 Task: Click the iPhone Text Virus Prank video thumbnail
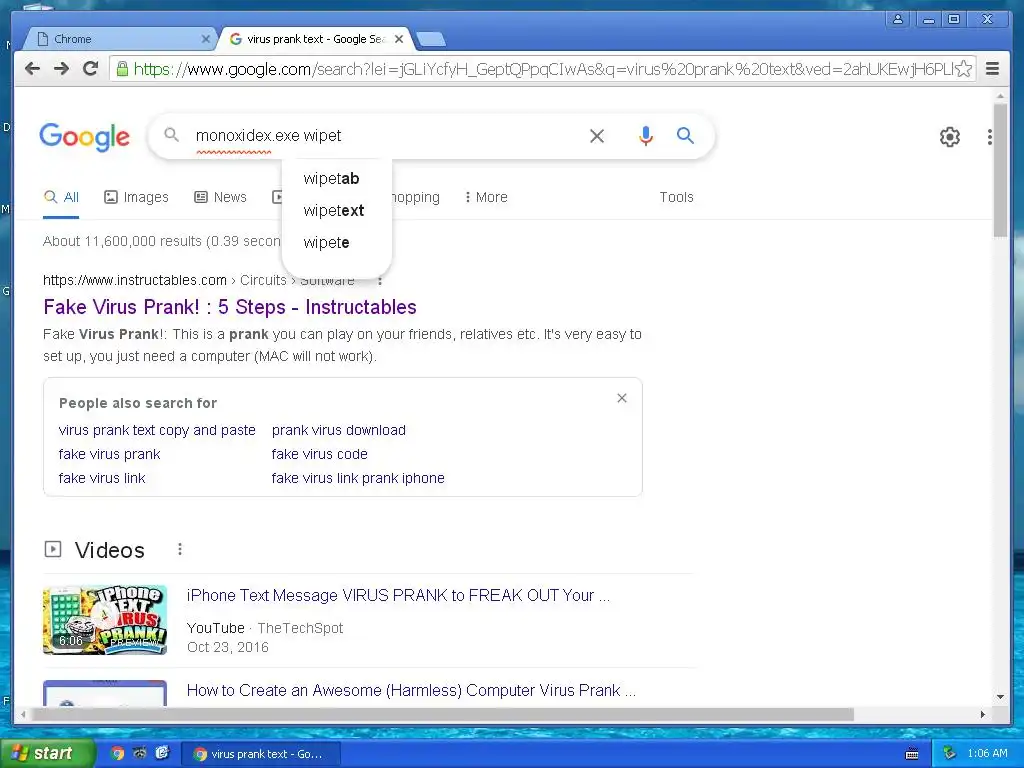coord(105,620)
